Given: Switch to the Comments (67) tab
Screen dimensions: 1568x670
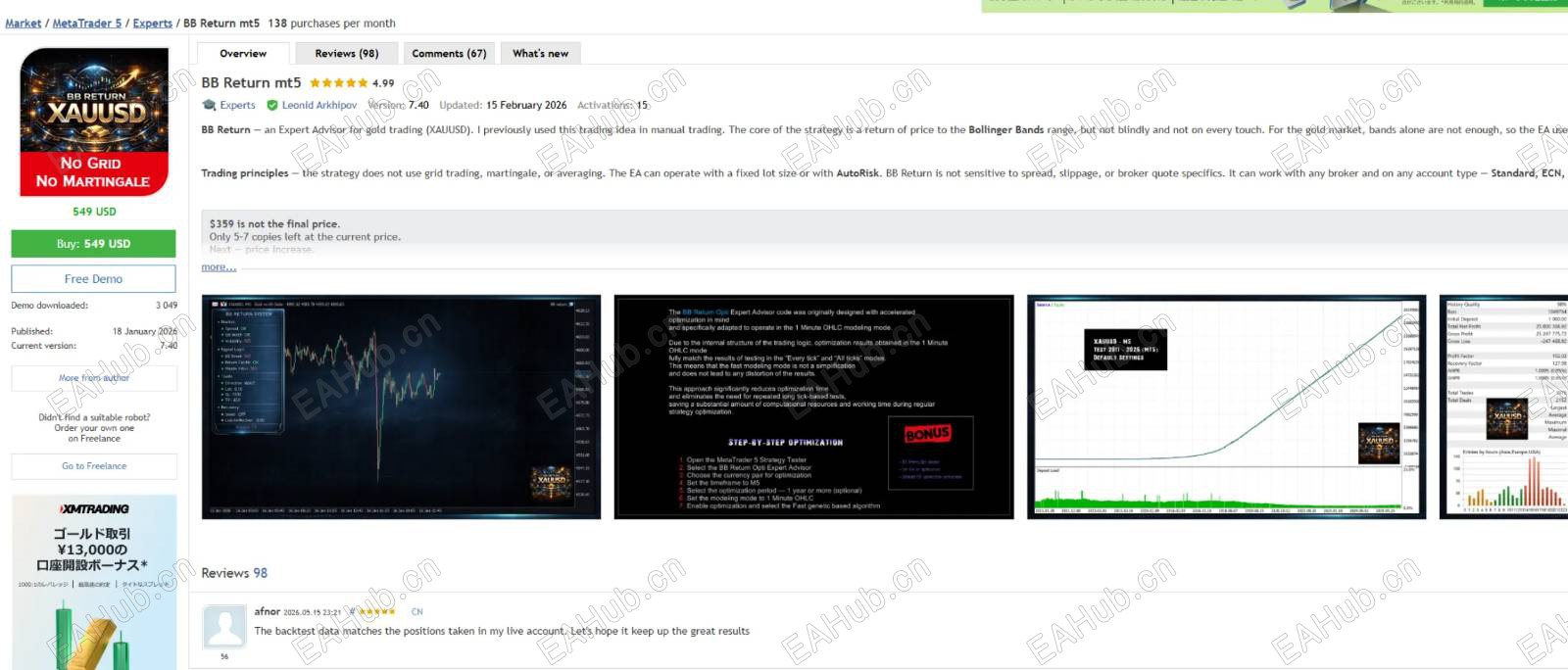Looking at the screenshot, I should point(449,54).
